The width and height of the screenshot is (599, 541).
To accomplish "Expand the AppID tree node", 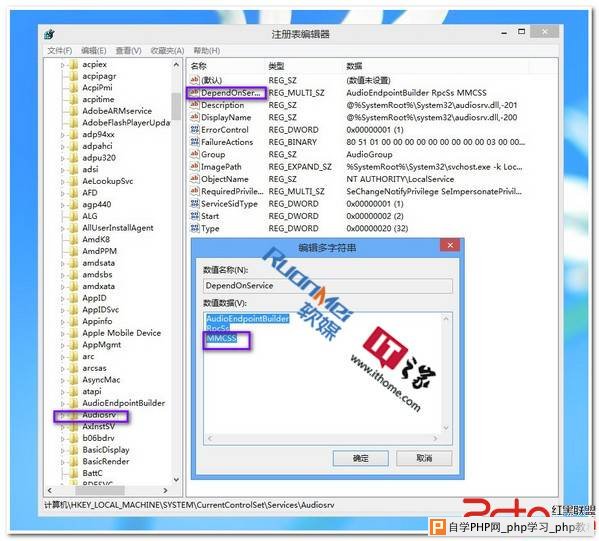I will tap(63, 298).
